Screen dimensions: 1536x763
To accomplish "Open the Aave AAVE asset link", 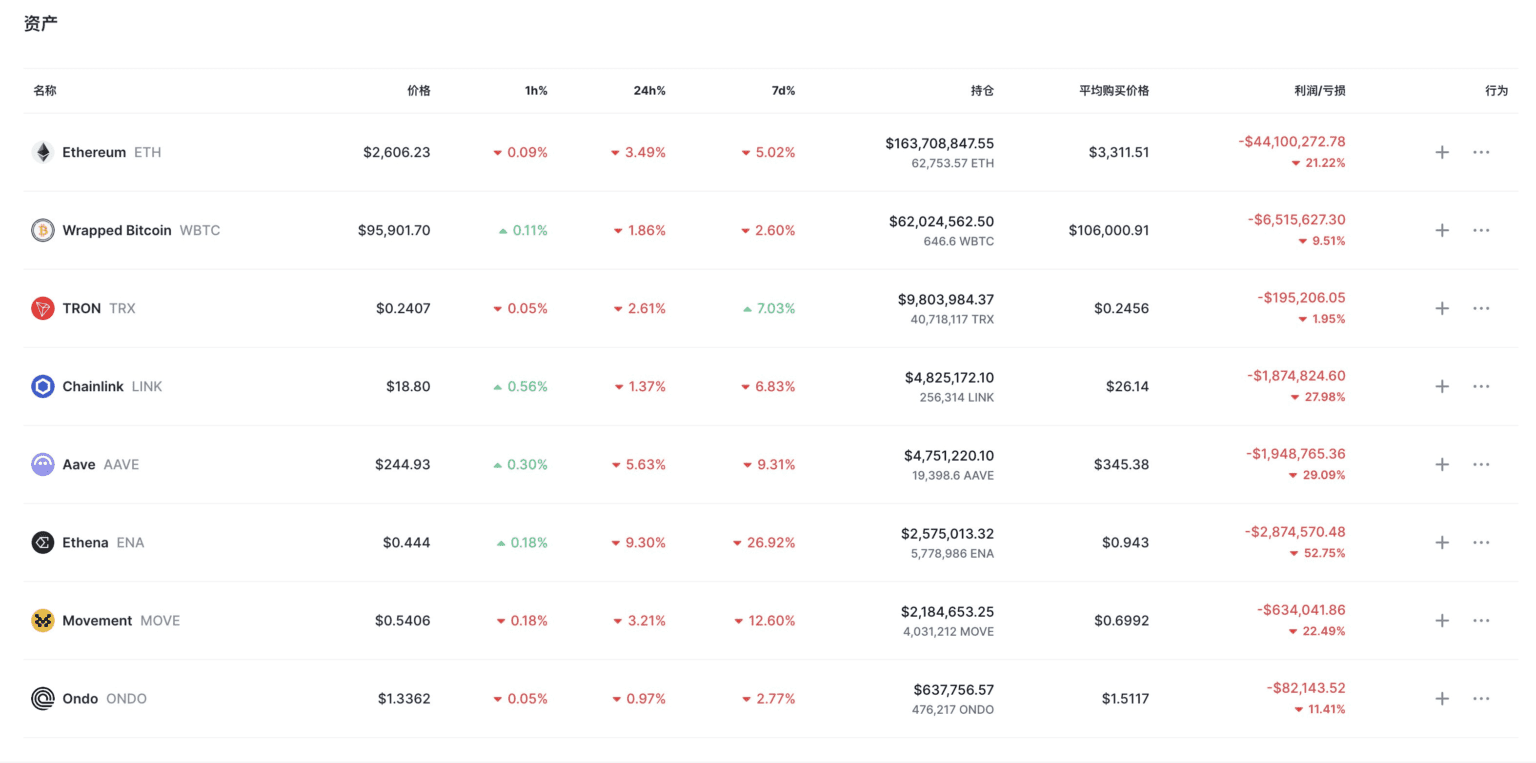I will [x=100, y=464].
